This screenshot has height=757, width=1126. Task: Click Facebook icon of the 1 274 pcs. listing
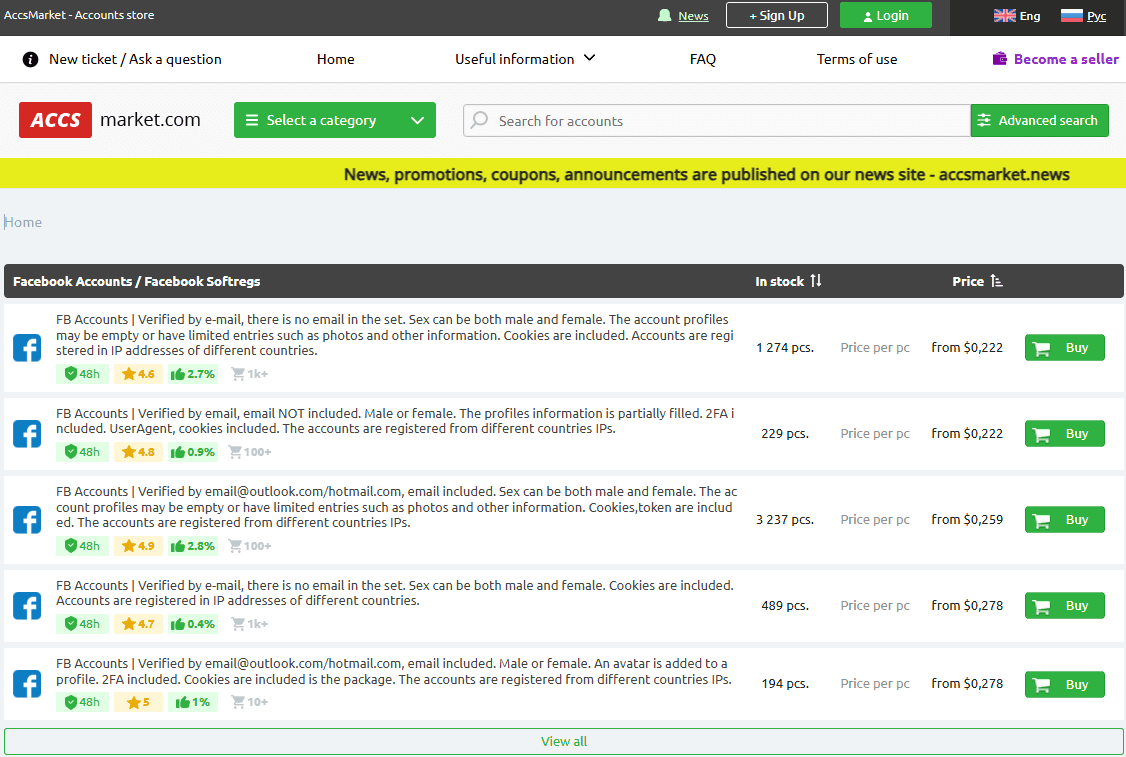point(27,348)
